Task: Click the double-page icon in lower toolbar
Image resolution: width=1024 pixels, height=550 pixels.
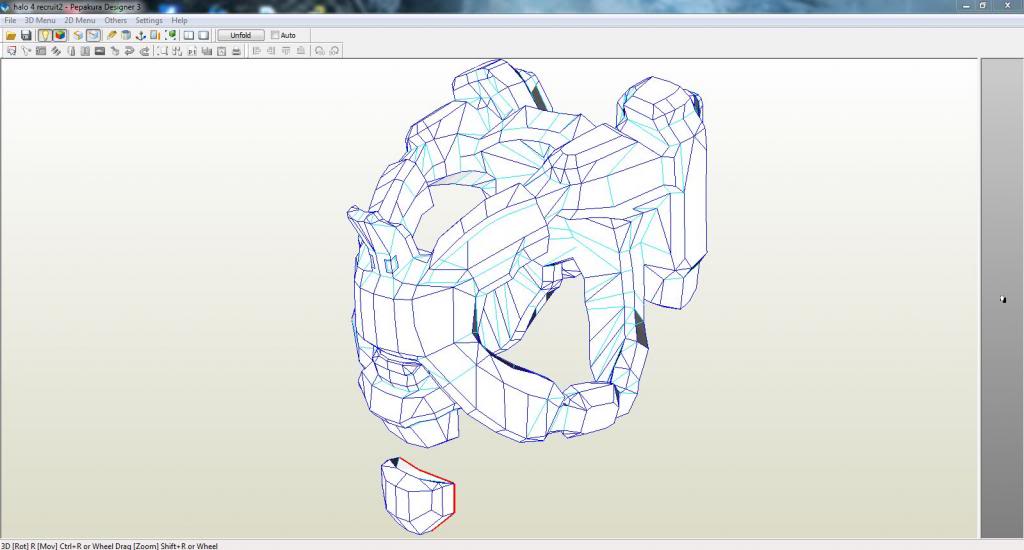Action: pos(85,51)
